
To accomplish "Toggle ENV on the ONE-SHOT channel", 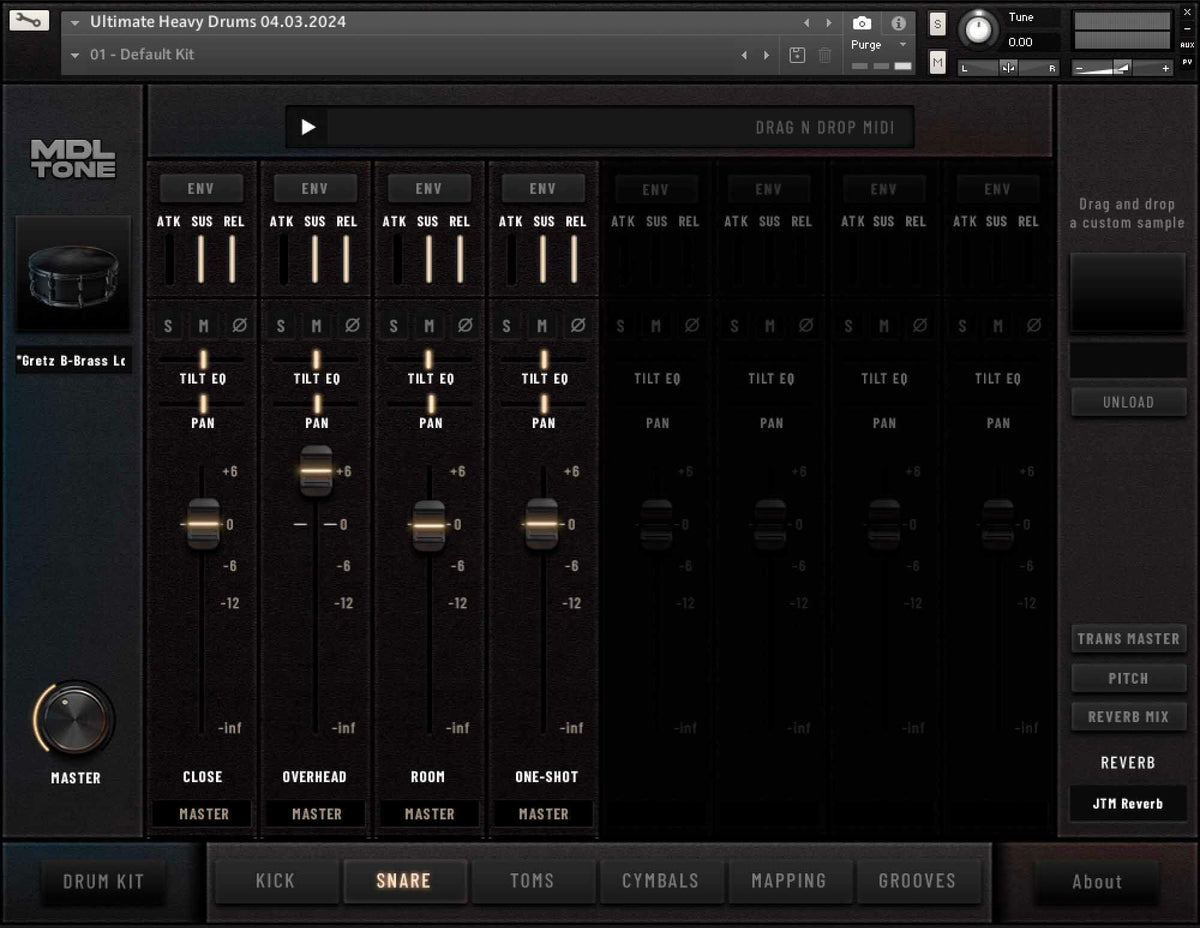I will pyautogui.click(x=543, y=188).
